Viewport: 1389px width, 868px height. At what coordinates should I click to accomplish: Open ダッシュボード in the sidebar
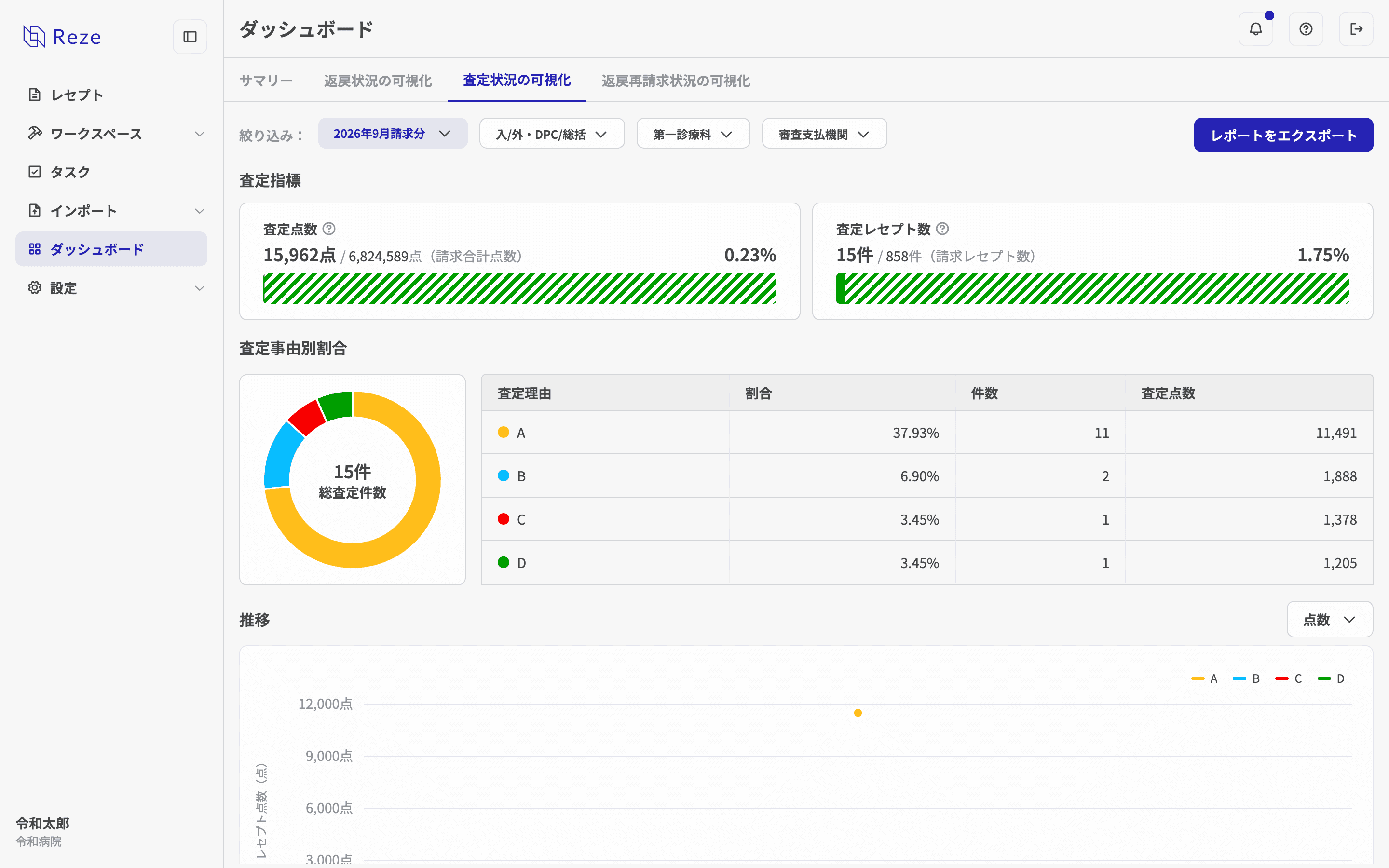[111, 248]
